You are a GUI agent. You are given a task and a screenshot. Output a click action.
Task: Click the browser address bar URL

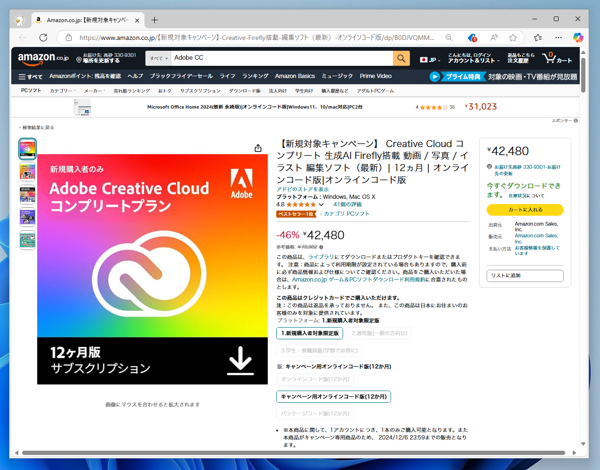(256, 38)
